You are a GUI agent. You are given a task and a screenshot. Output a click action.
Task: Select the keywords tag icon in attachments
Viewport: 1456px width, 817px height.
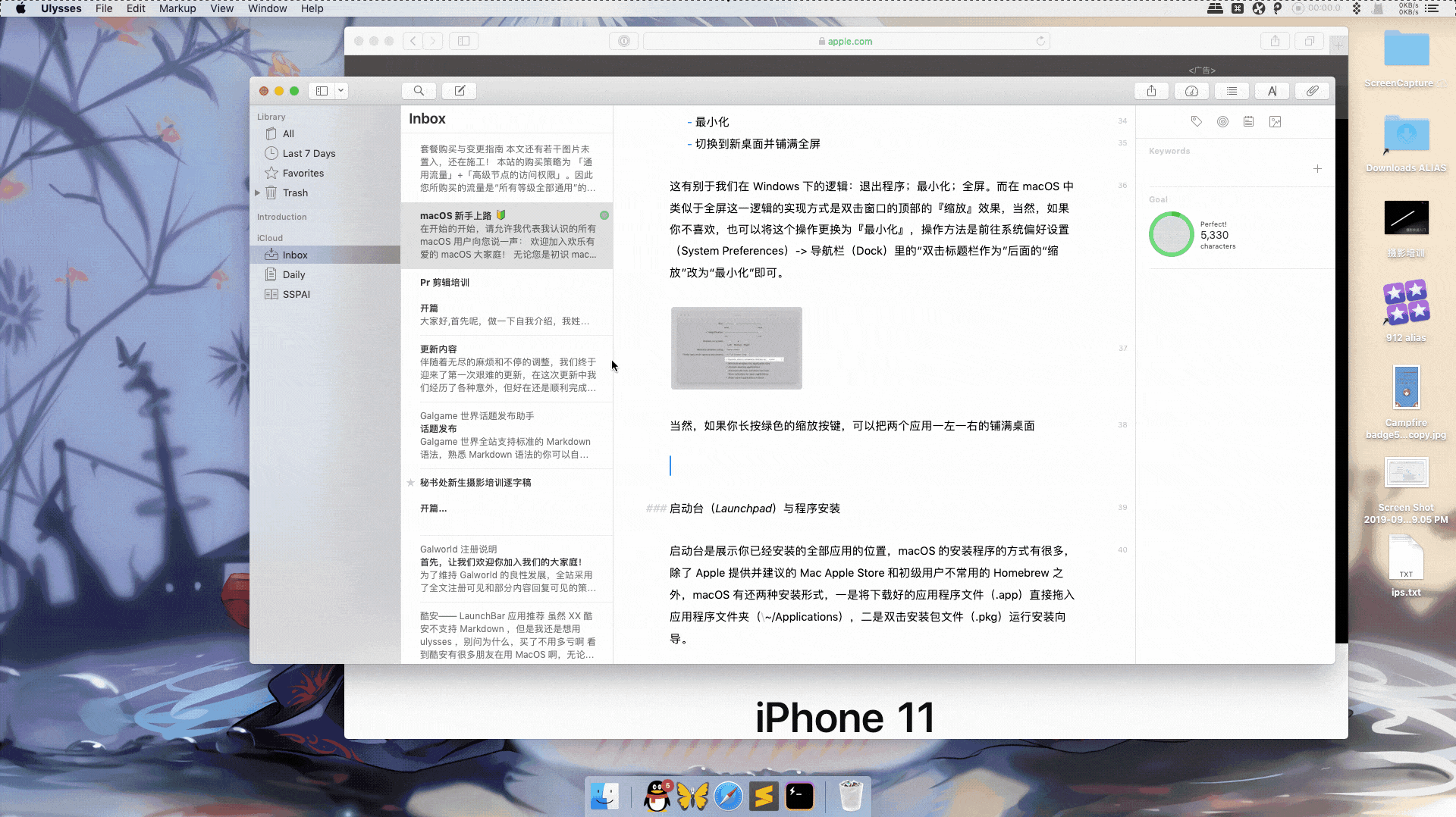tap(1197, 121)
